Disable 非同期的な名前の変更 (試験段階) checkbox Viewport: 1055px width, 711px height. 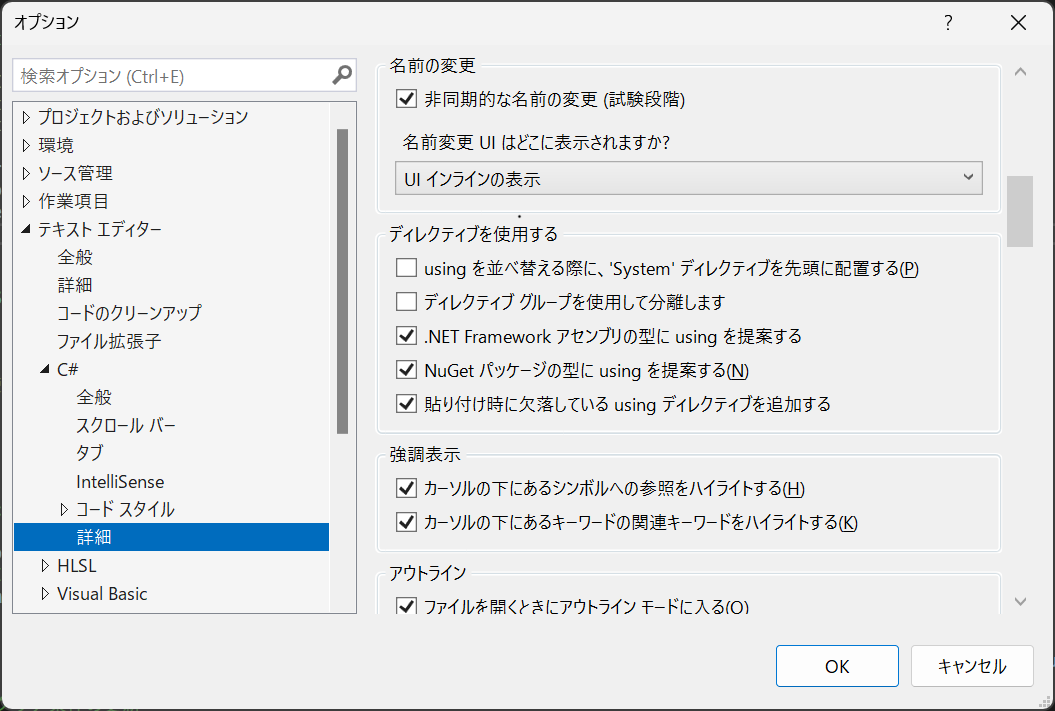click(406, 100)
